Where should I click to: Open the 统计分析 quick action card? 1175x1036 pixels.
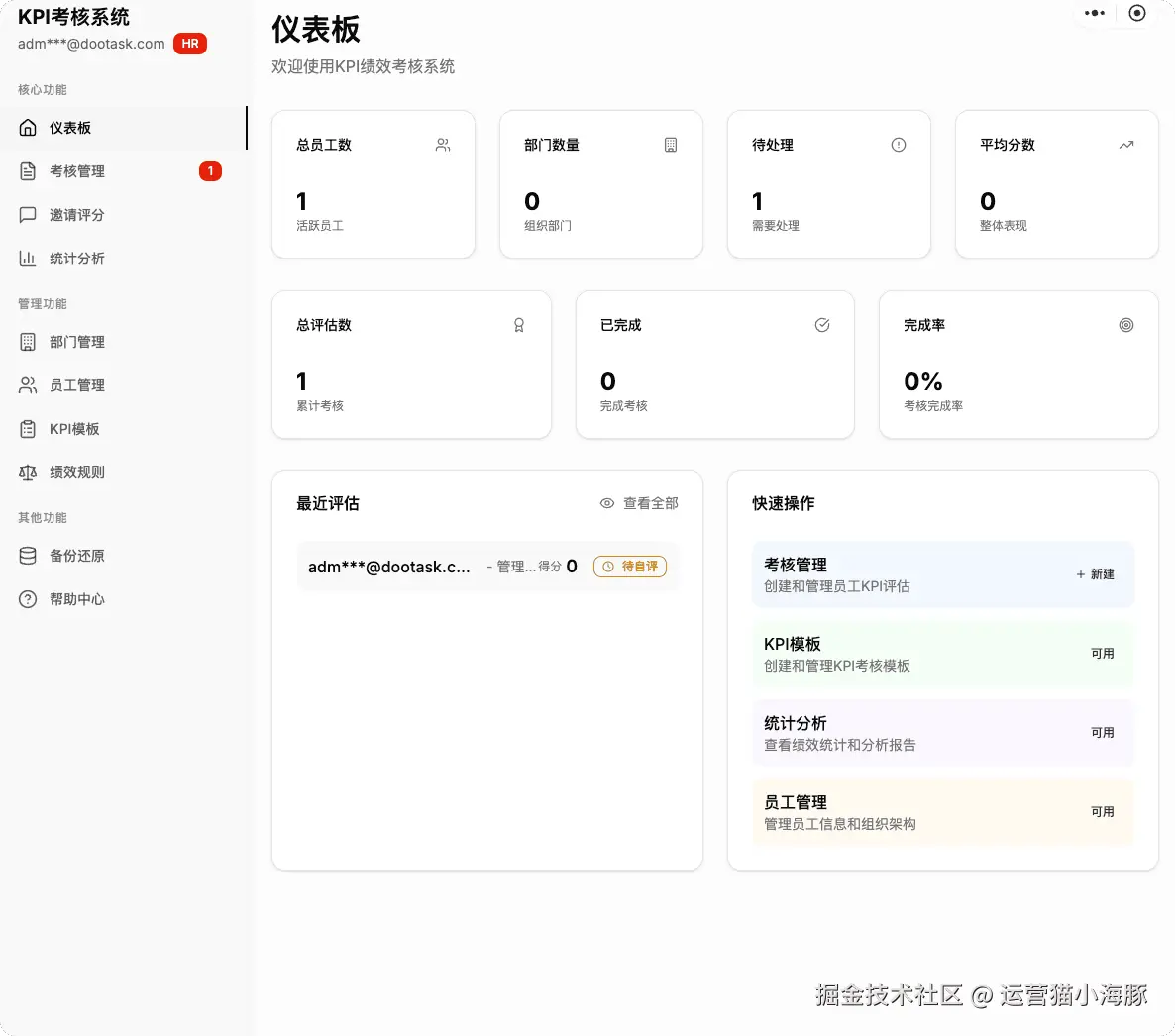point(943,733)
